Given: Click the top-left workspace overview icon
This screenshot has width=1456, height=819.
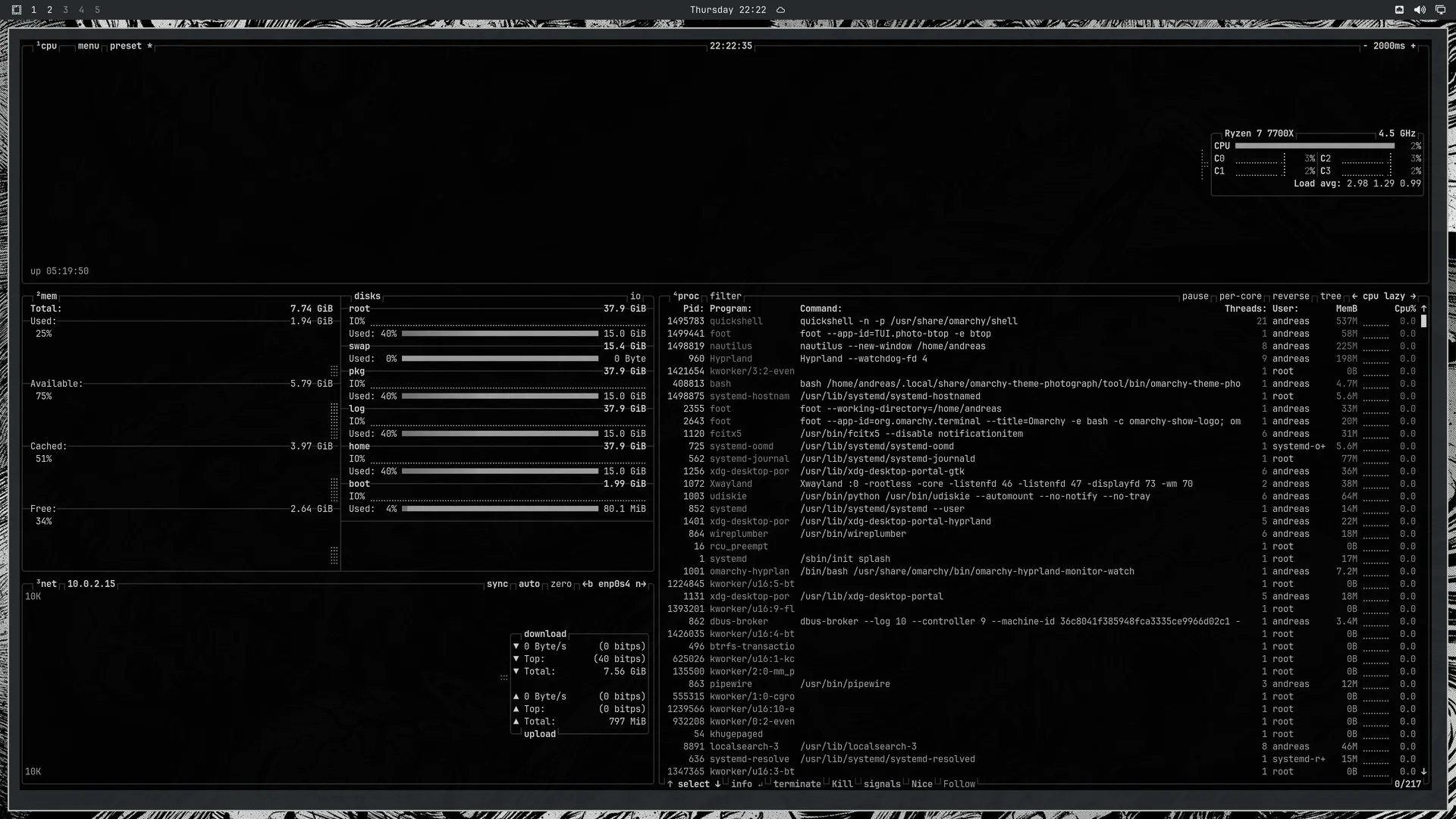Looking at the screenshot, I should 17,10.
